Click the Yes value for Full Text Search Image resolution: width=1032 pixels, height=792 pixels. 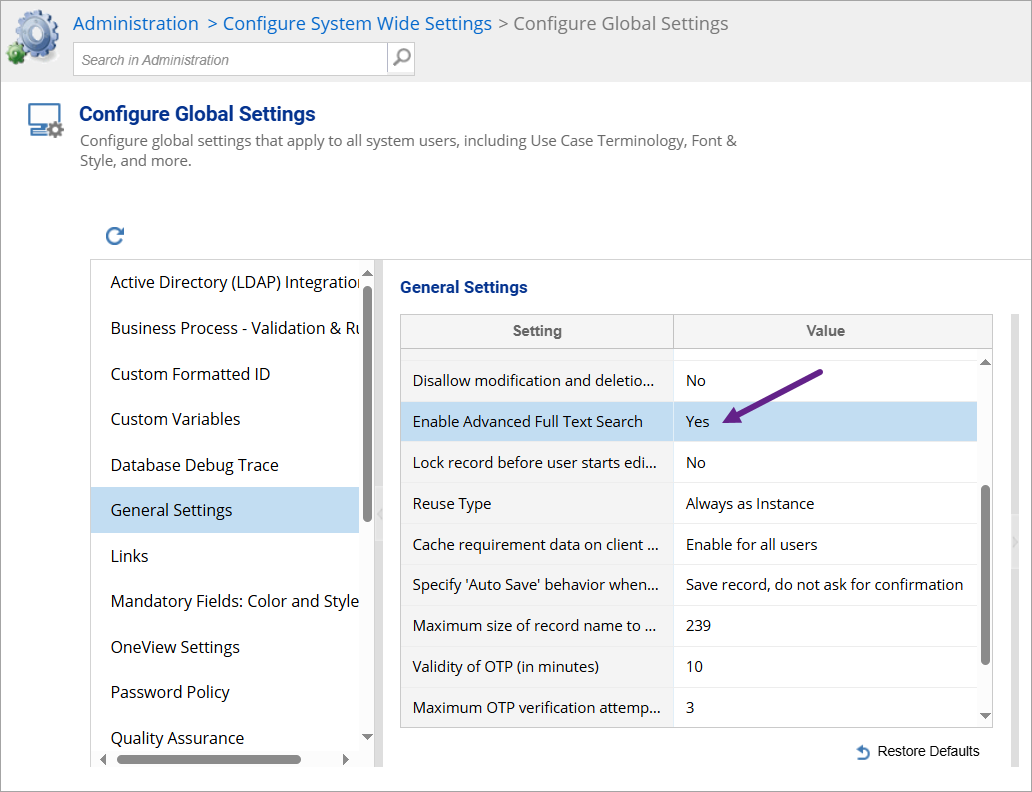pyautogui.click(x=697, y=421)
